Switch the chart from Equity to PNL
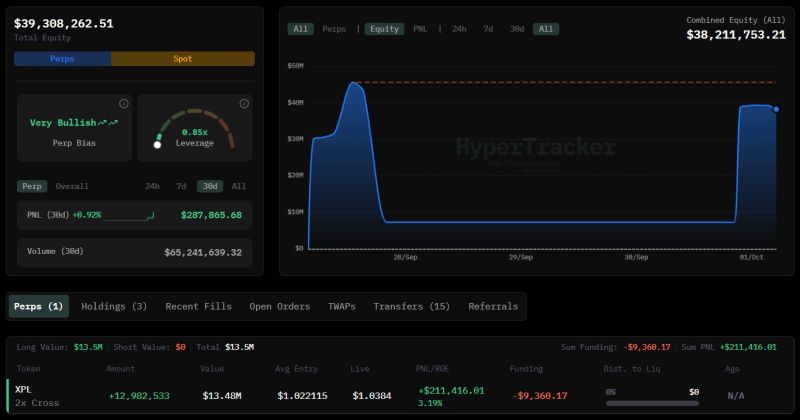Image resolution: width=800 pixels, height=420 pixels. [x=421, y=29]
